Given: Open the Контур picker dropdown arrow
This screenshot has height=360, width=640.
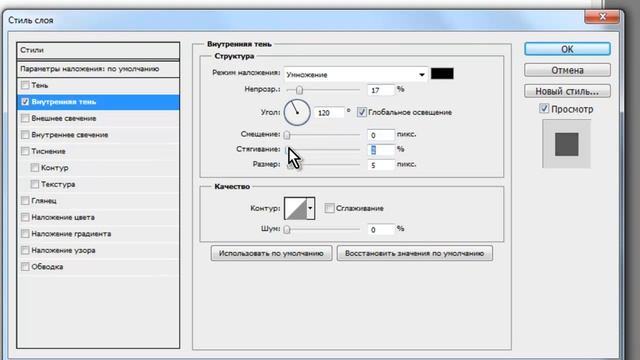Looking at the screenshot, I should pos(311,208).
